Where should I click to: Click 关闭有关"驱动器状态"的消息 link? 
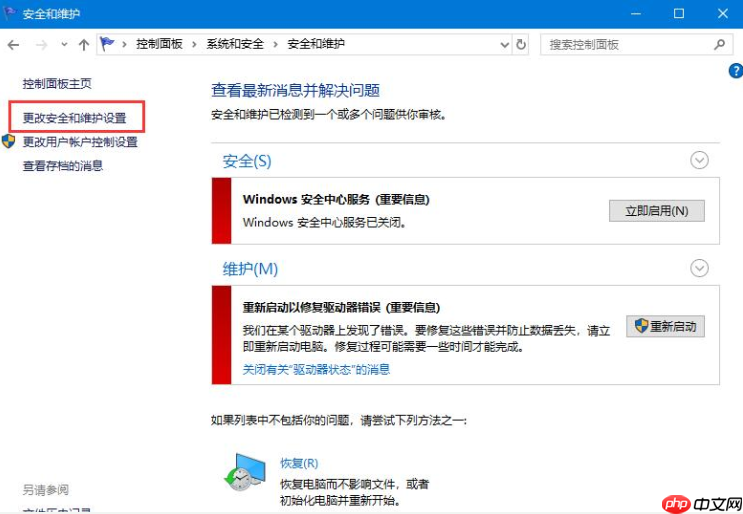coord(317,370)
